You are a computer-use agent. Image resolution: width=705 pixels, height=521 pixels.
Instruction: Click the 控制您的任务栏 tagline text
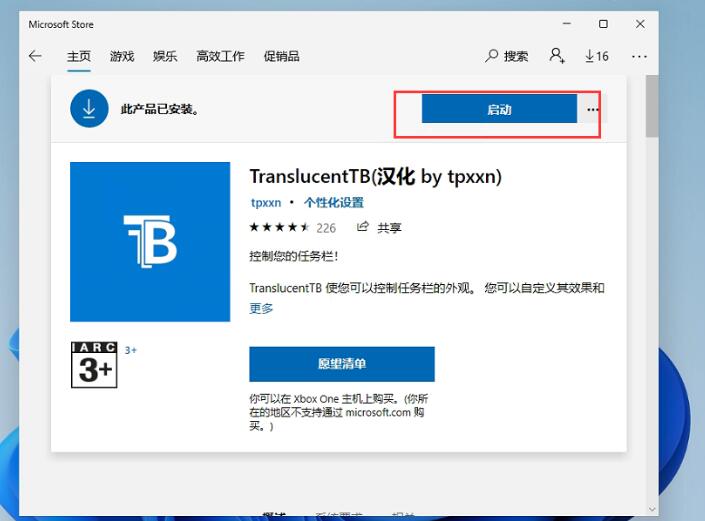tap(294, 256)
